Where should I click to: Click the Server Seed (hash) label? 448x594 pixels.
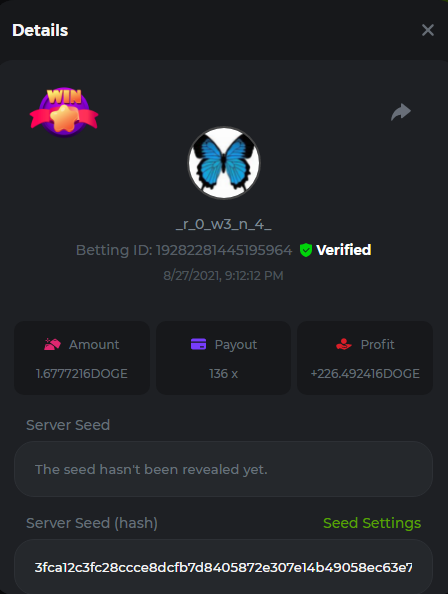[x=92, y=523]
